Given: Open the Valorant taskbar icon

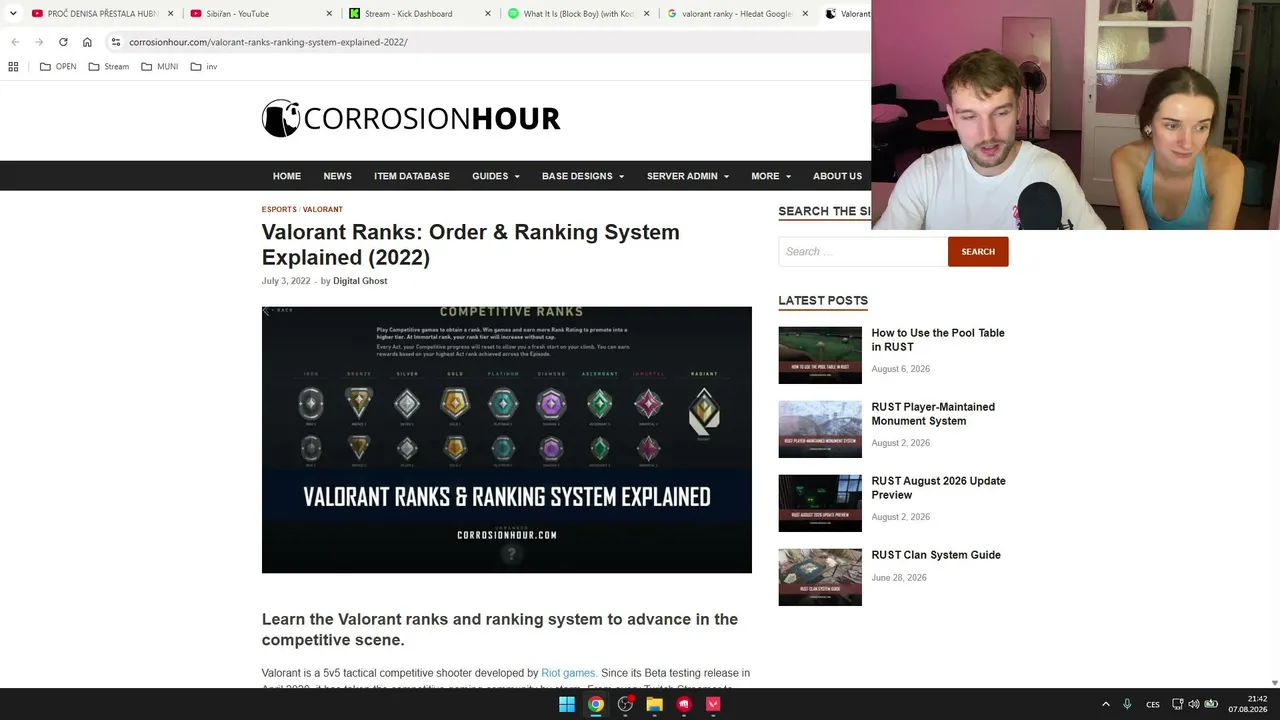Looking at the screenshot, I should (x=713, y=704).
